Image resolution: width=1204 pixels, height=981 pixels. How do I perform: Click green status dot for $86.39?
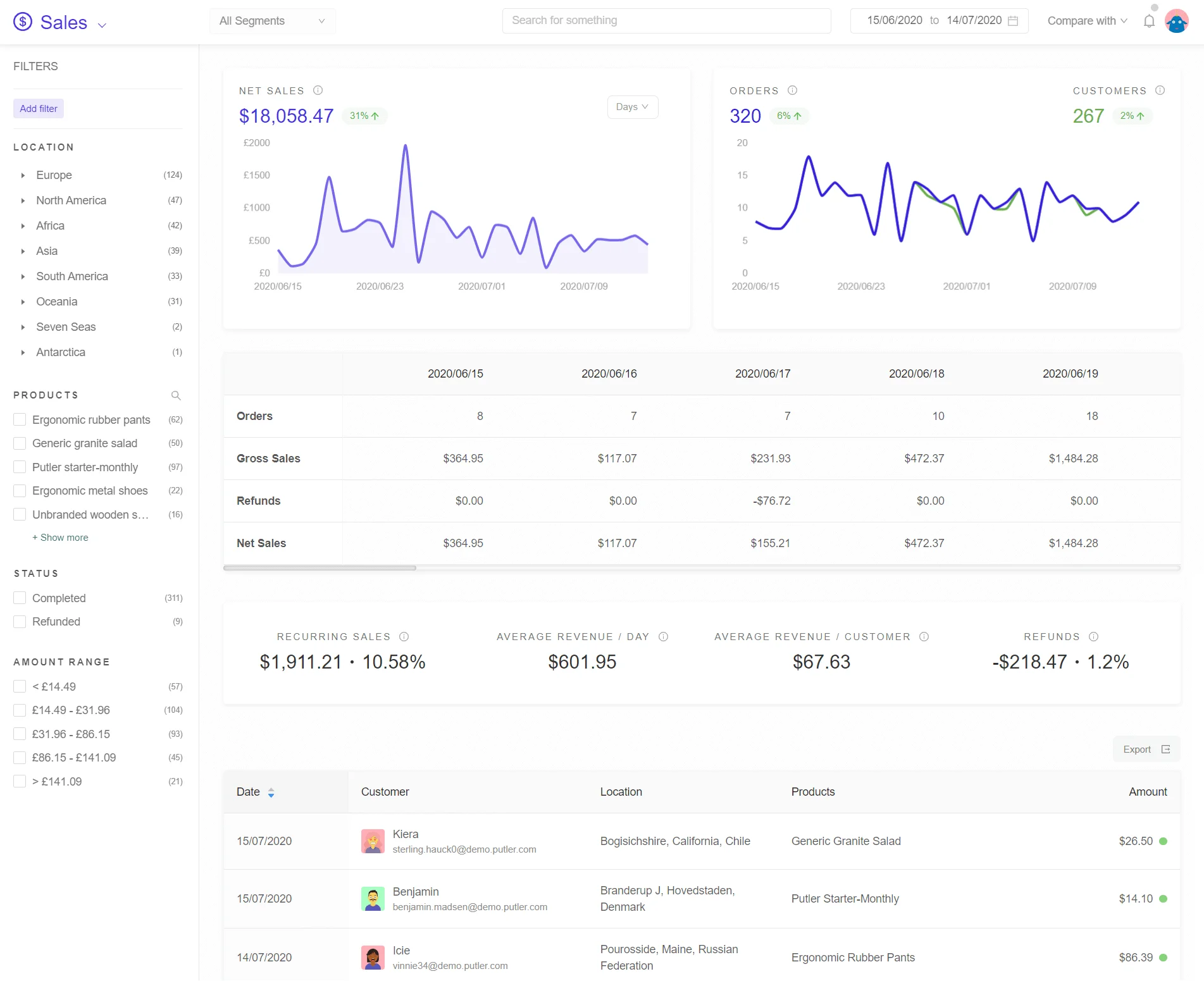tap(1163, 958)
